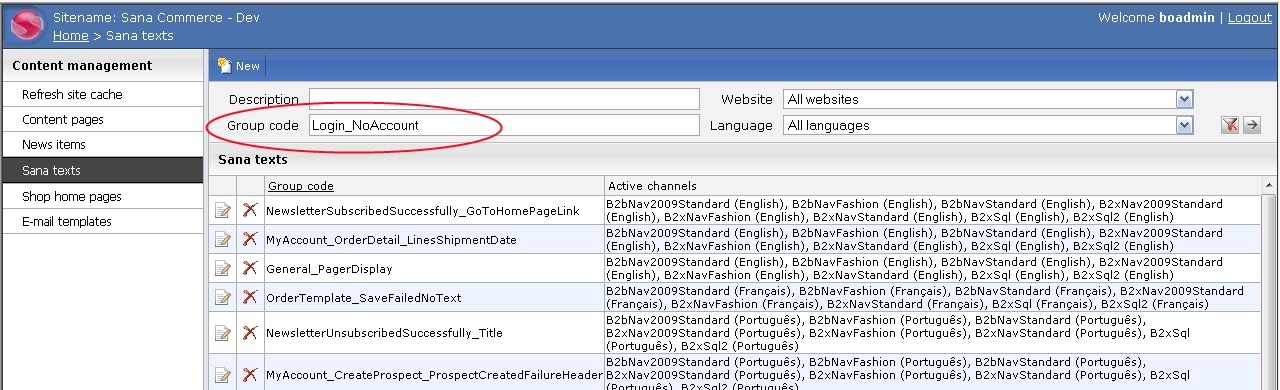Click the General_PagerDisplay group code text
The image size is (1280, 390).
coord(329,269)
